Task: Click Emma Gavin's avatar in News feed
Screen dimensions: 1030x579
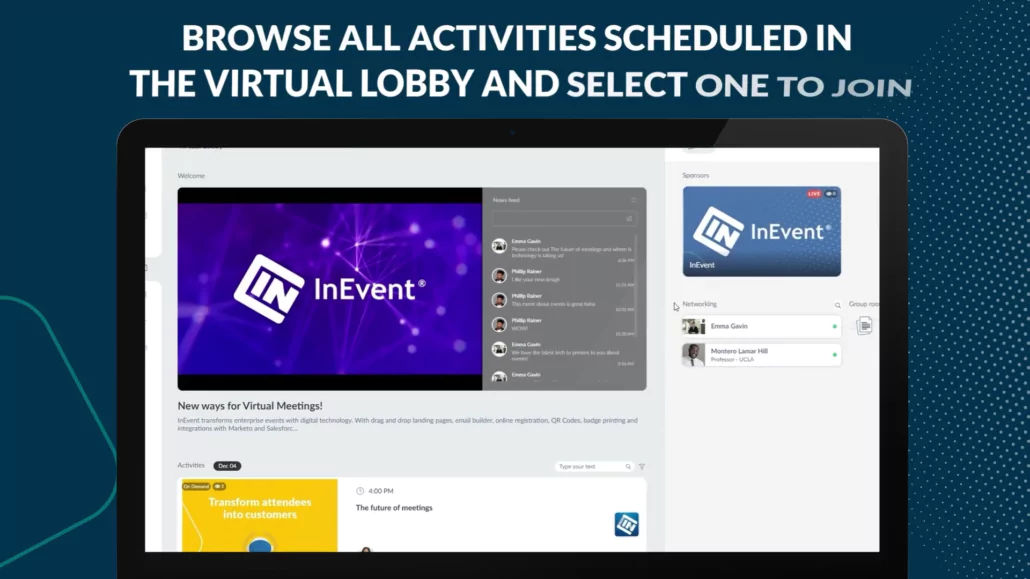Action: tap(499, 245)
